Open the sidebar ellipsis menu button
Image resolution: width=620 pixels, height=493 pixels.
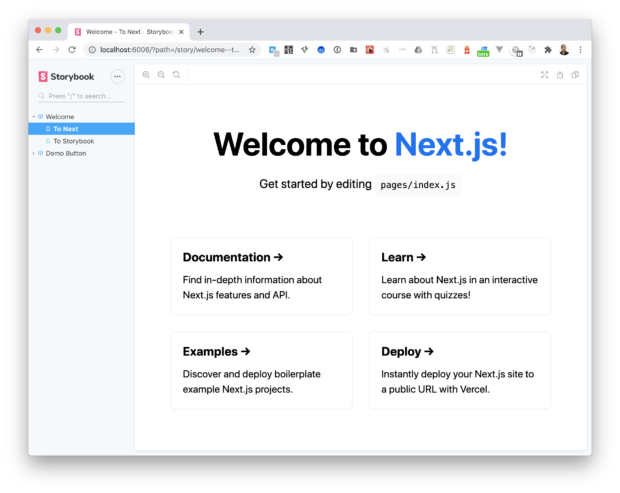(x=117, y=77)
